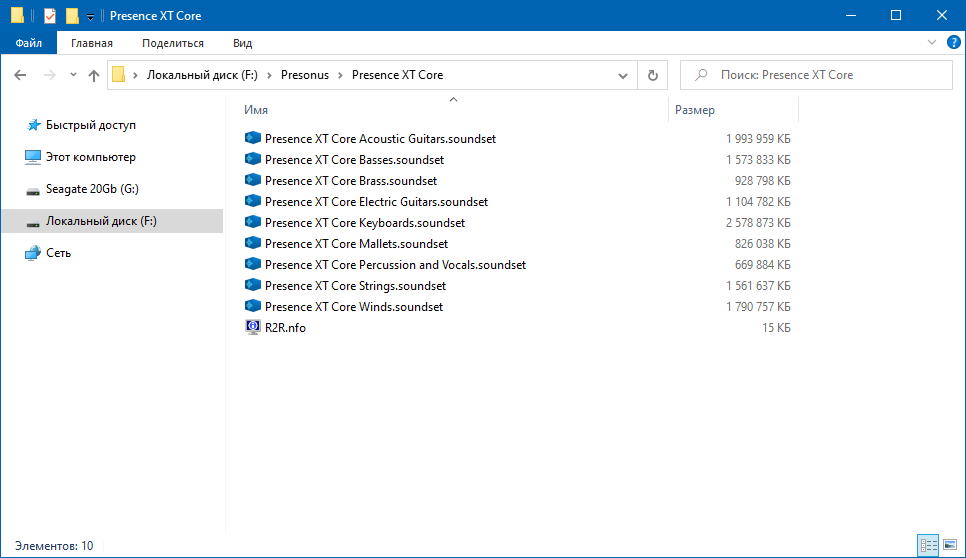
Task: Click the folder icon in address bar
Action: (x=118, y=75)
